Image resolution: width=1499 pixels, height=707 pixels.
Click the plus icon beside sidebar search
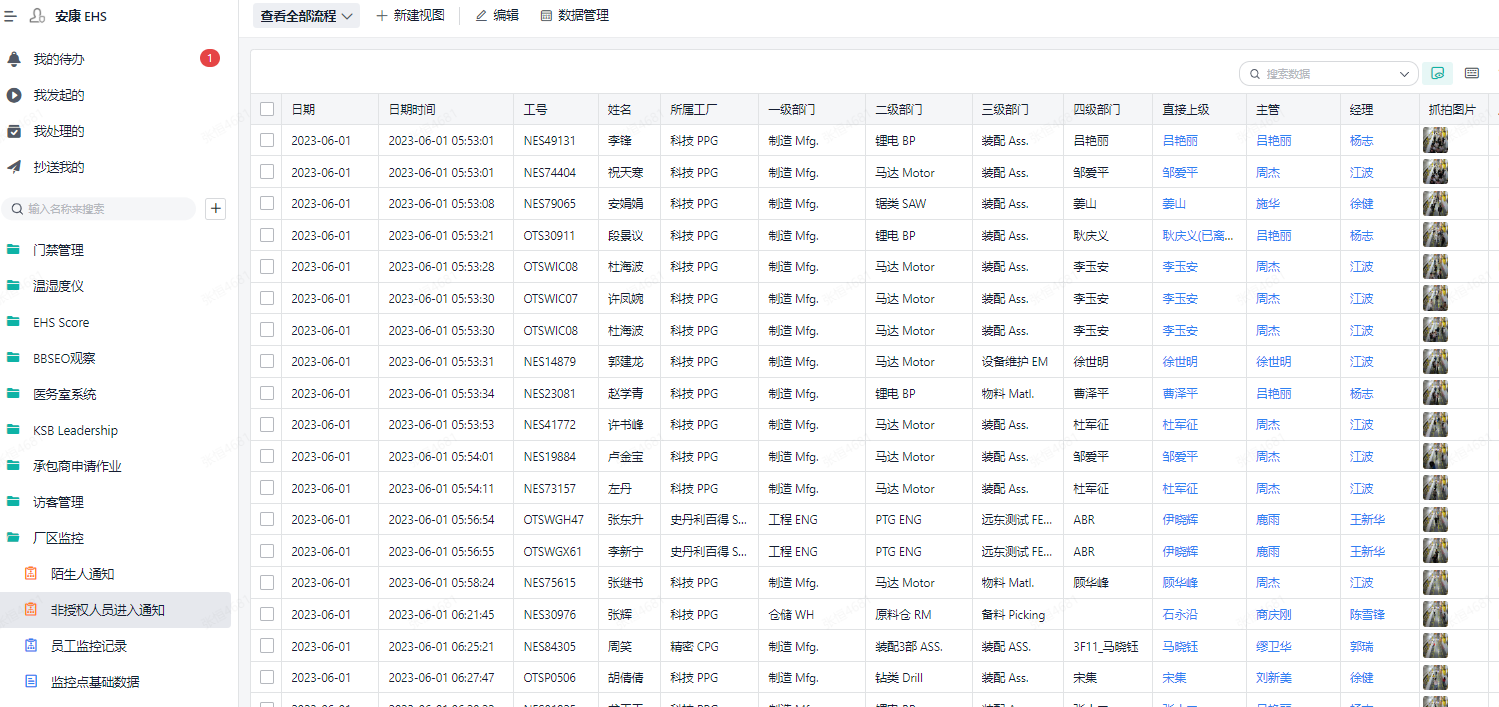pos(216,209)
